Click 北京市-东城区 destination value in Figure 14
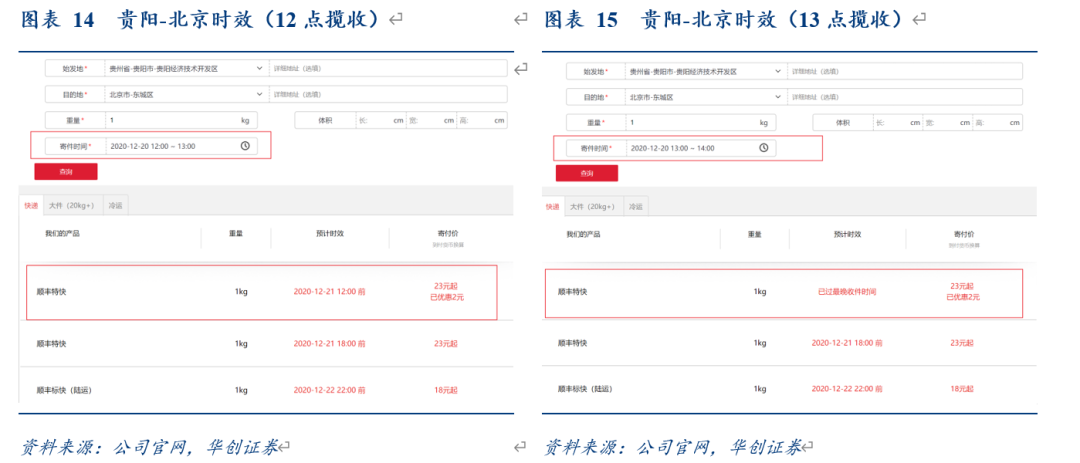Screen dimensions: 1080x463 131,94
